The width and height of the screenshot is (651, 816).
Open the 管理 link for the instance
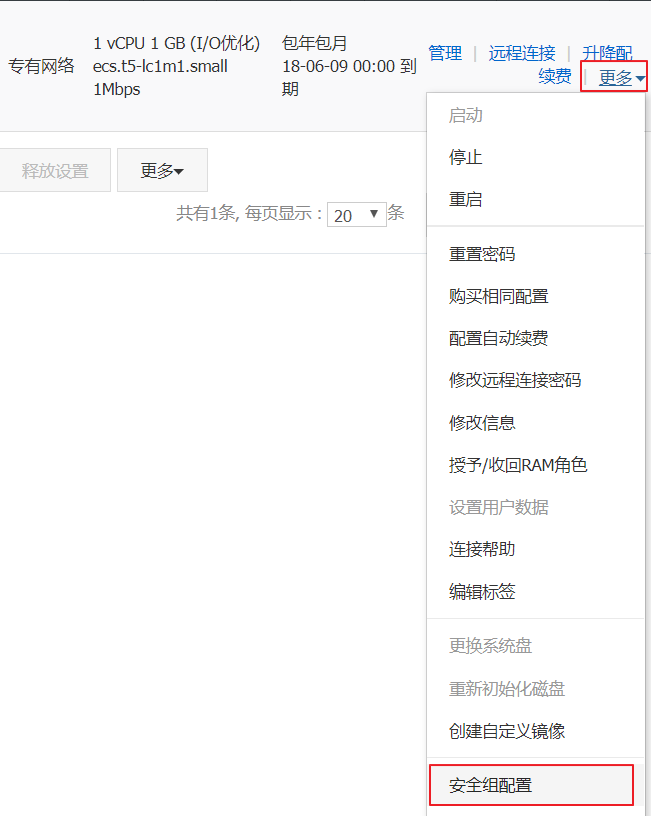click(445, 53)
